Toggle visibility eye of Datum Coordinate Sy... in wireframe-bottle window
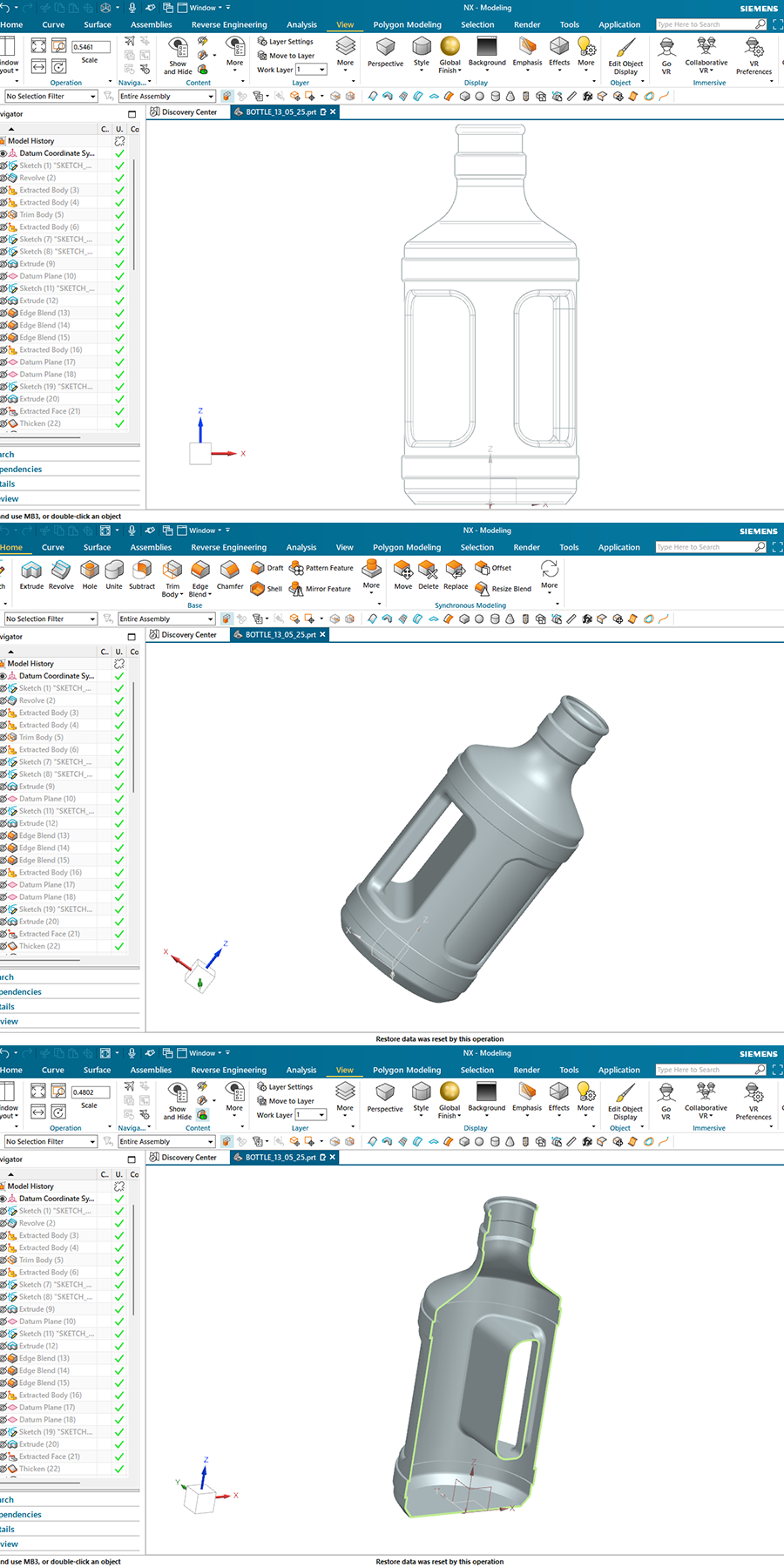Screen dimensions: 784x1568 coord(3,153)
